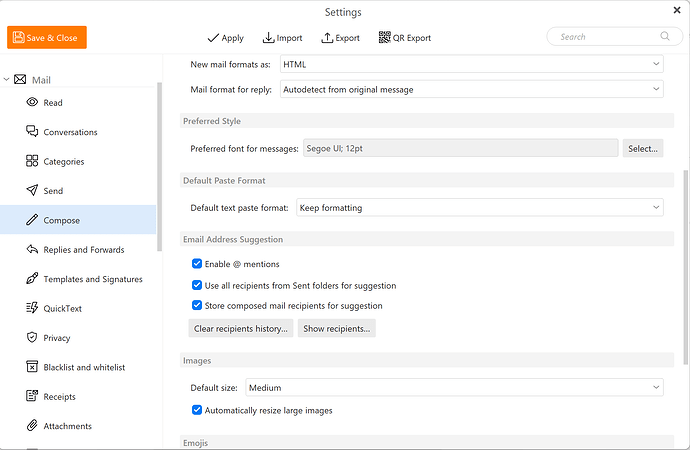Click the magnifier icon in search box
The width and height of the screenshot is (690, 450).
tap(665, 36)
